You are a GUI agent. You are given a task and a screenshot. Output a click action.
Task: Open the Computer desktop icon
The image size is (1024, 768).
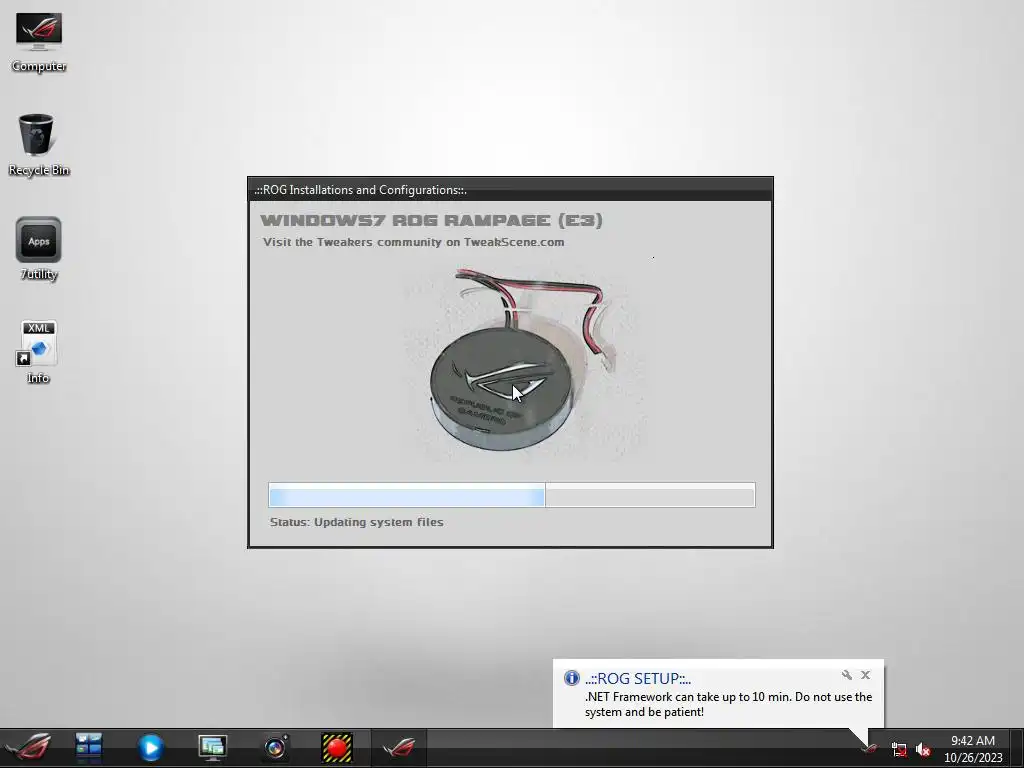(39, 42)
